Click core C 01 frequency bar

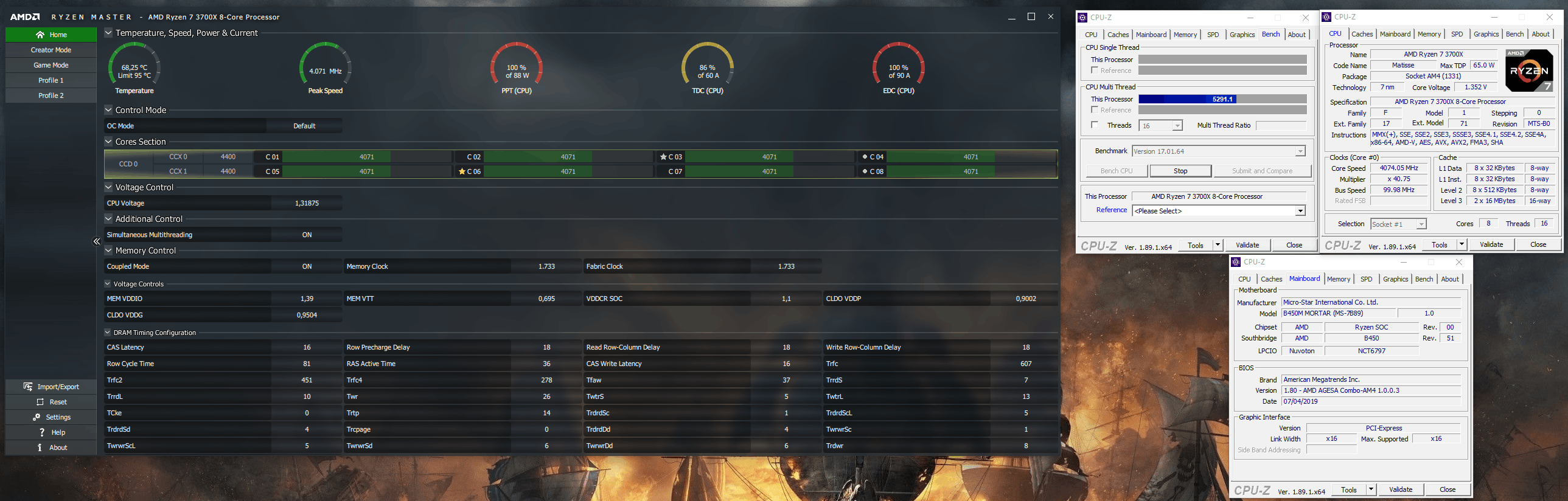pyautogui.click(x=366, y=157)
